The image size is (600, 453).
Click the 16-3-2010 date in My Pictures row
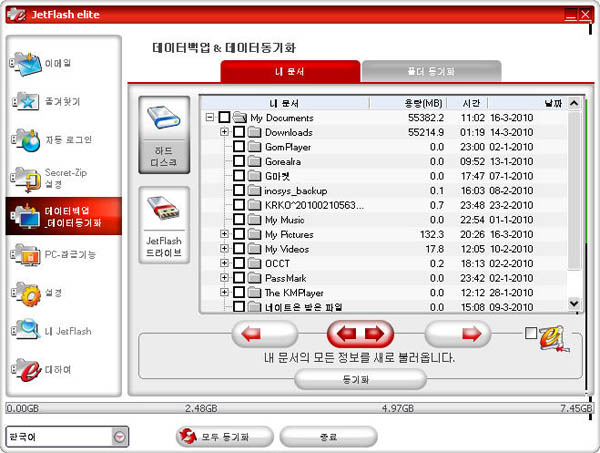(x=512, y=234)
